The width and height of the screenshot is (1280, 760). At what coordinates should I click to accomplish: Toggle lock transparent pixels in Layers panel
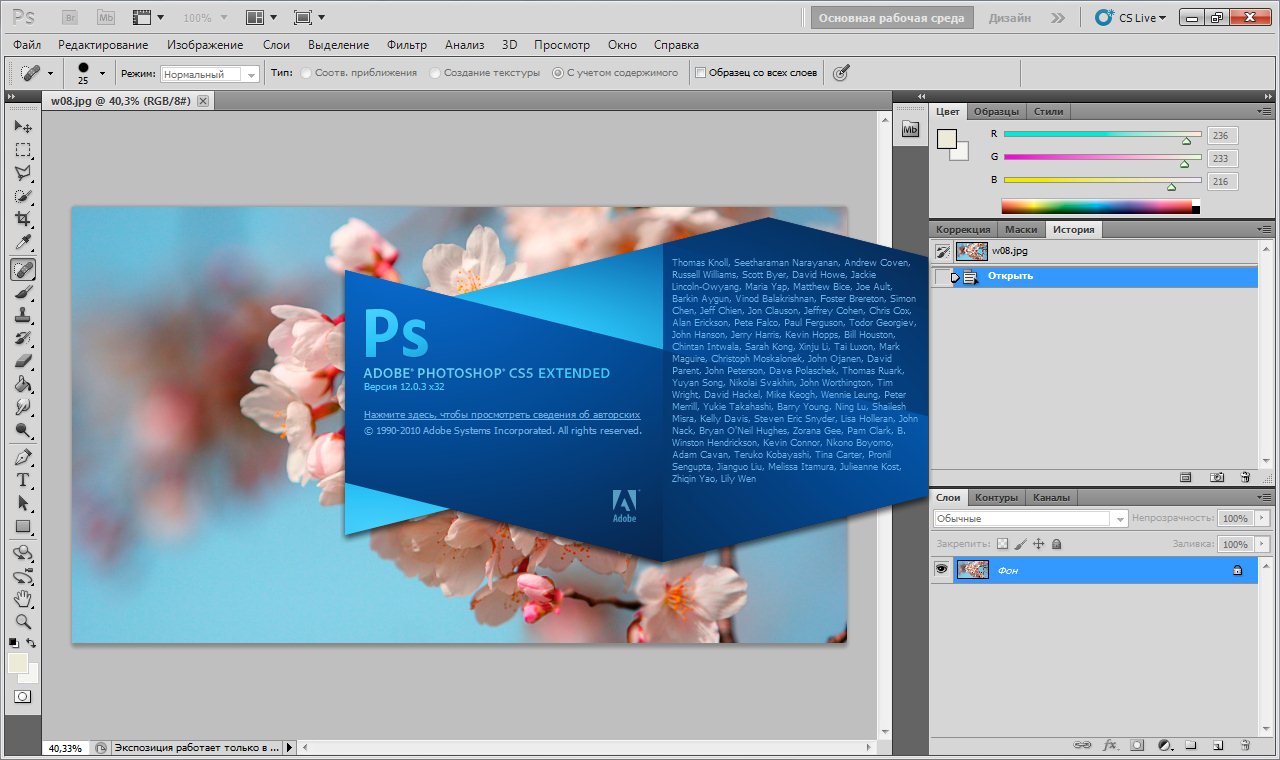tap(1003, 544)
